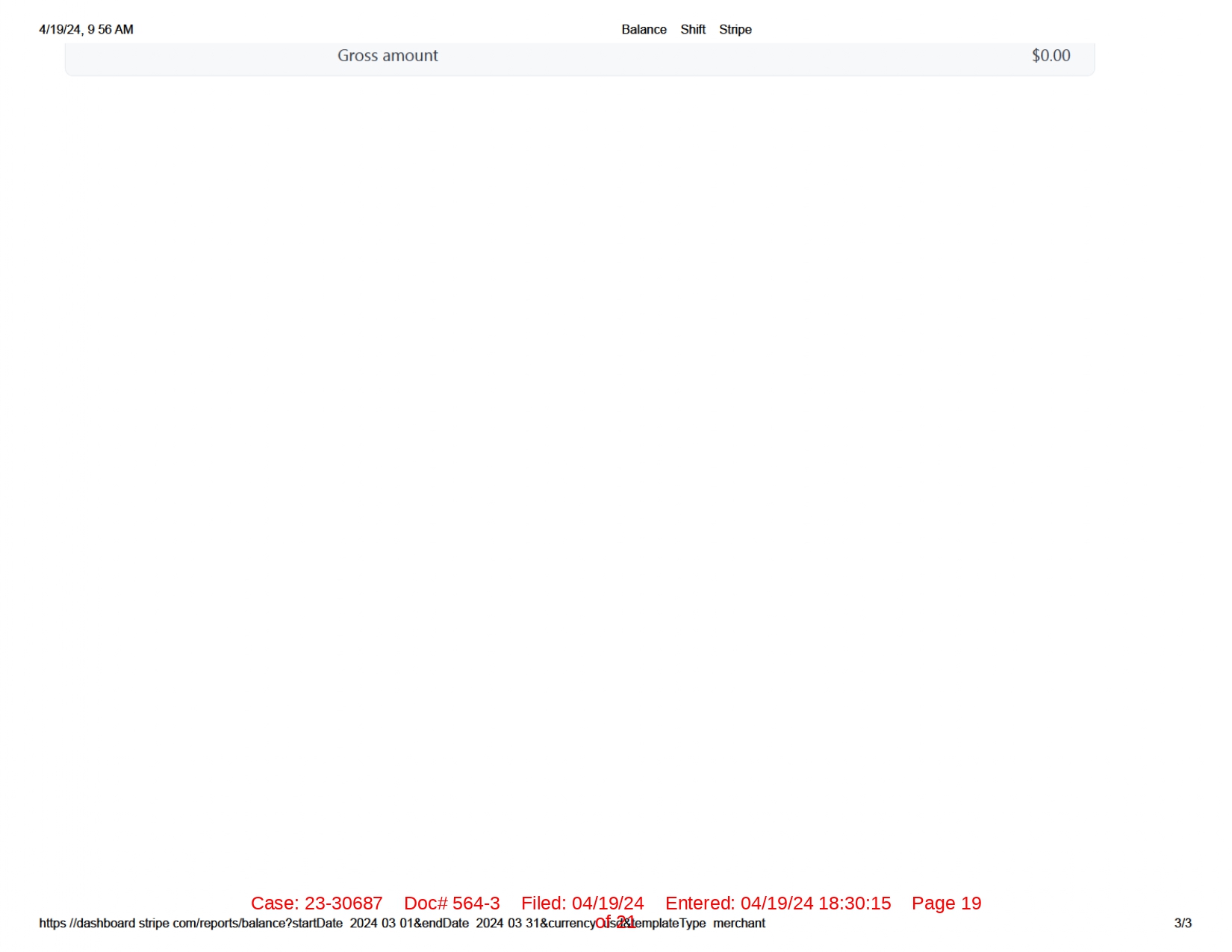
Task: Select the $0.00 gross amount value
Action: point(1051,56)
